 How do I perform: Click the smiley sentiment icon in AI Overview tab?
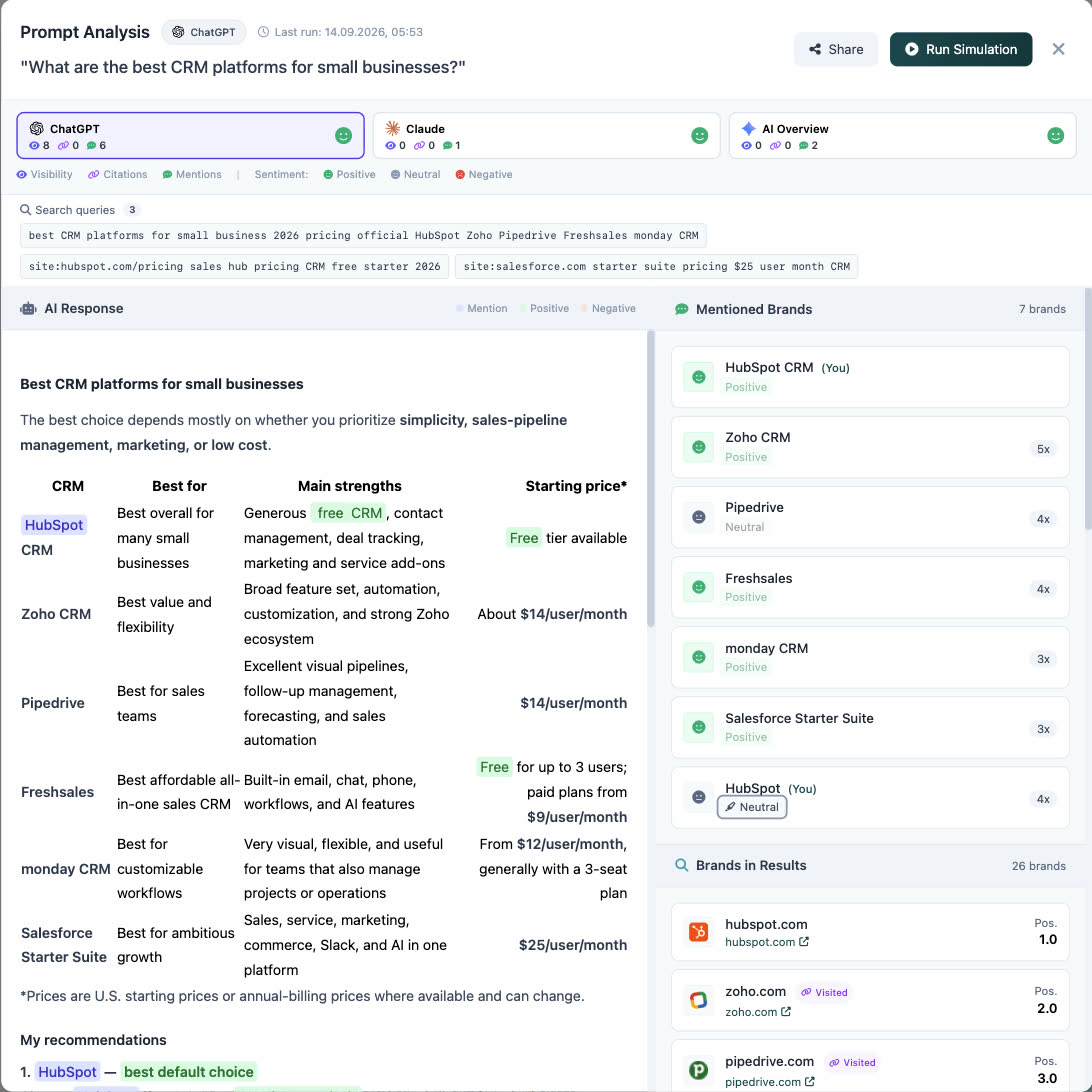point(1055,136)
